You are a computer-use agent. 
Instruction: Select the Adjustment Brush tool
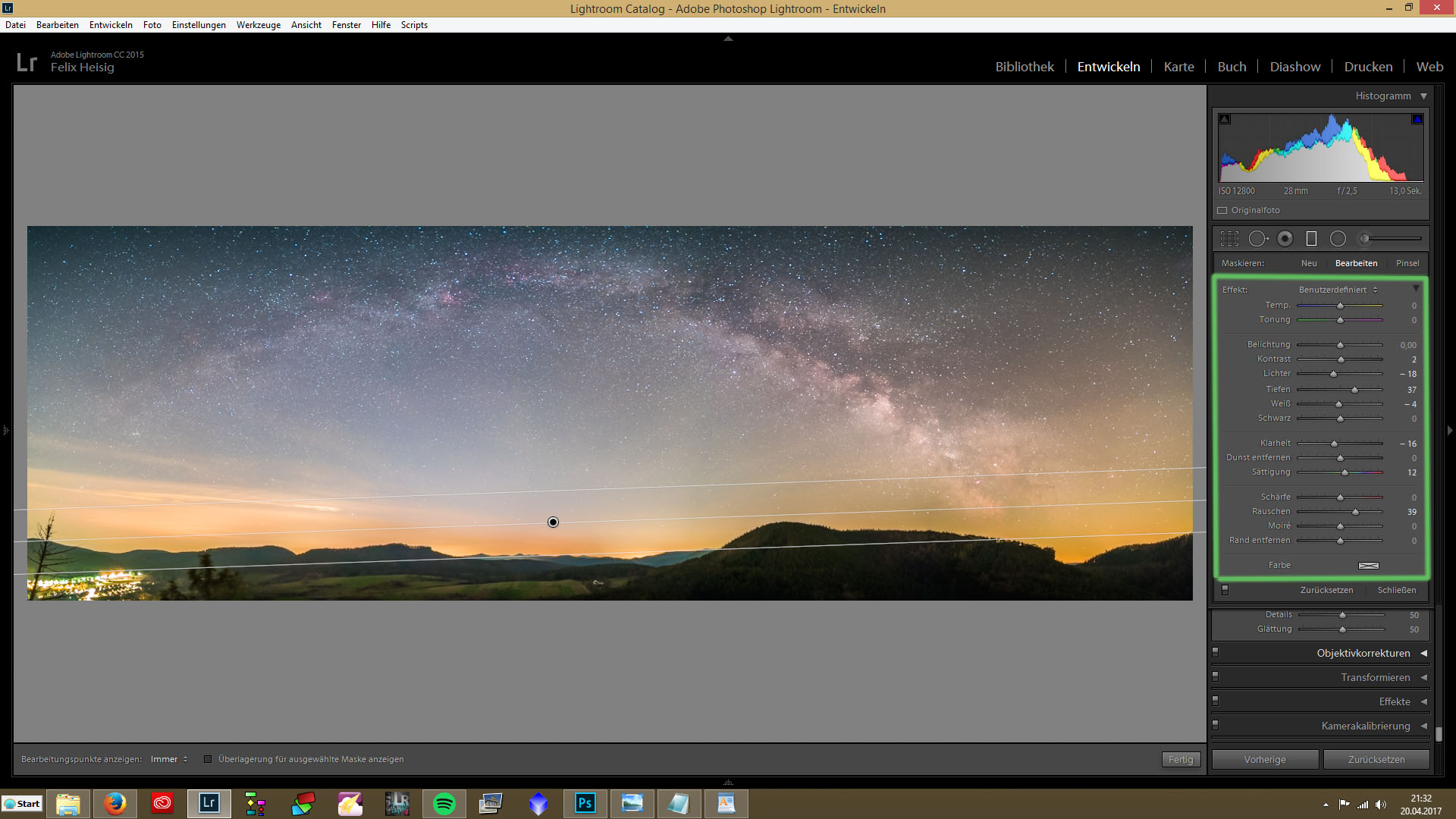coord(1391,239)
